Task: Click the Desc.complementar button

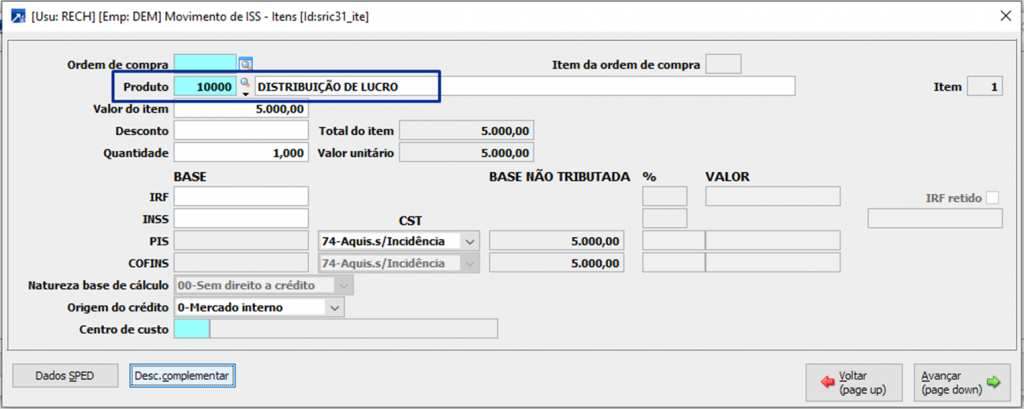Action: [182, 376]
